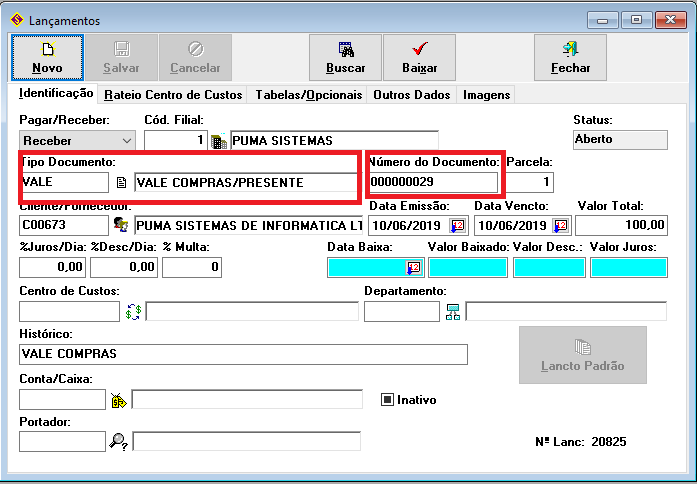This screenshot has width=697, height=484.
Task: Switch to Rateio Centro de Custos tab
Action: [173, 95]
